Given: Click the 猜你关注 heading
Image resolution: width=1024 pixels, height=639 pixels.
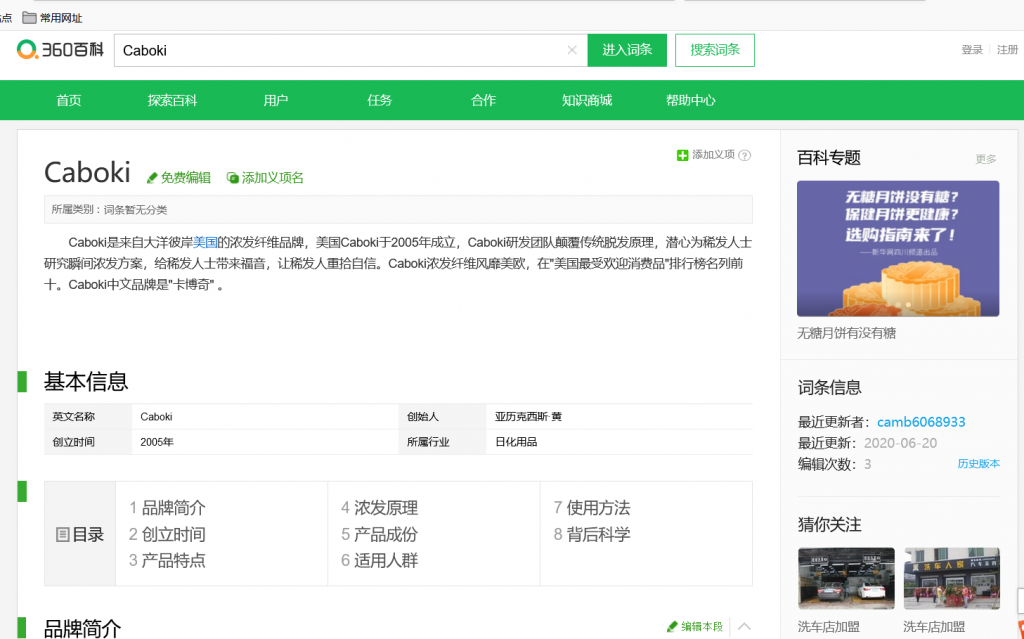Looking at the screenshot, I should (x=829, y=524).
